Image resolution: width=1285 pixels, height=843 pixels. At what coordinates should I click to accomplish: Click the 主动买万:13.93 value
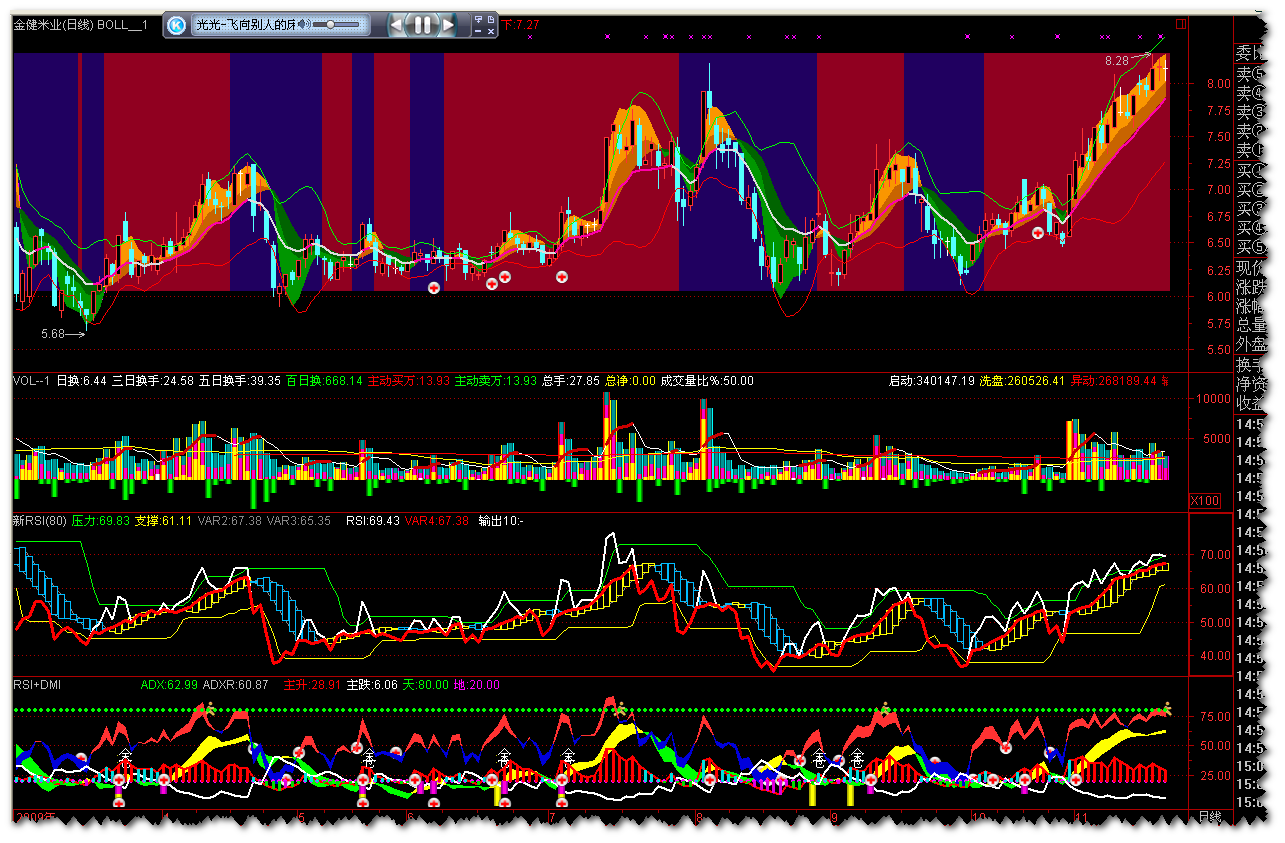(x=408, y=381)
